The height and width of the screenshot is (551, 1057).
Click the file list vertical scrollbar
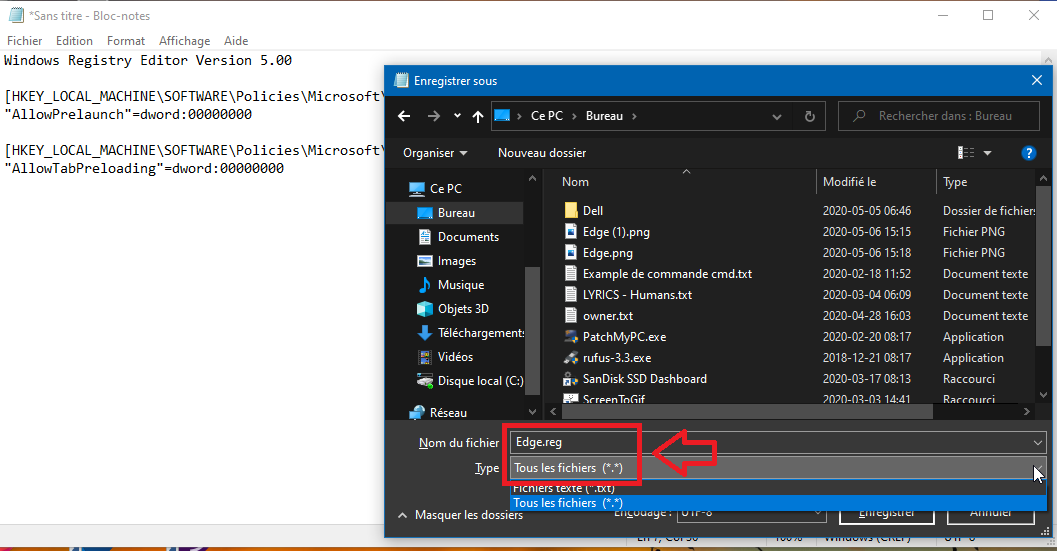pyautogui.click(x=1043, y=266)
